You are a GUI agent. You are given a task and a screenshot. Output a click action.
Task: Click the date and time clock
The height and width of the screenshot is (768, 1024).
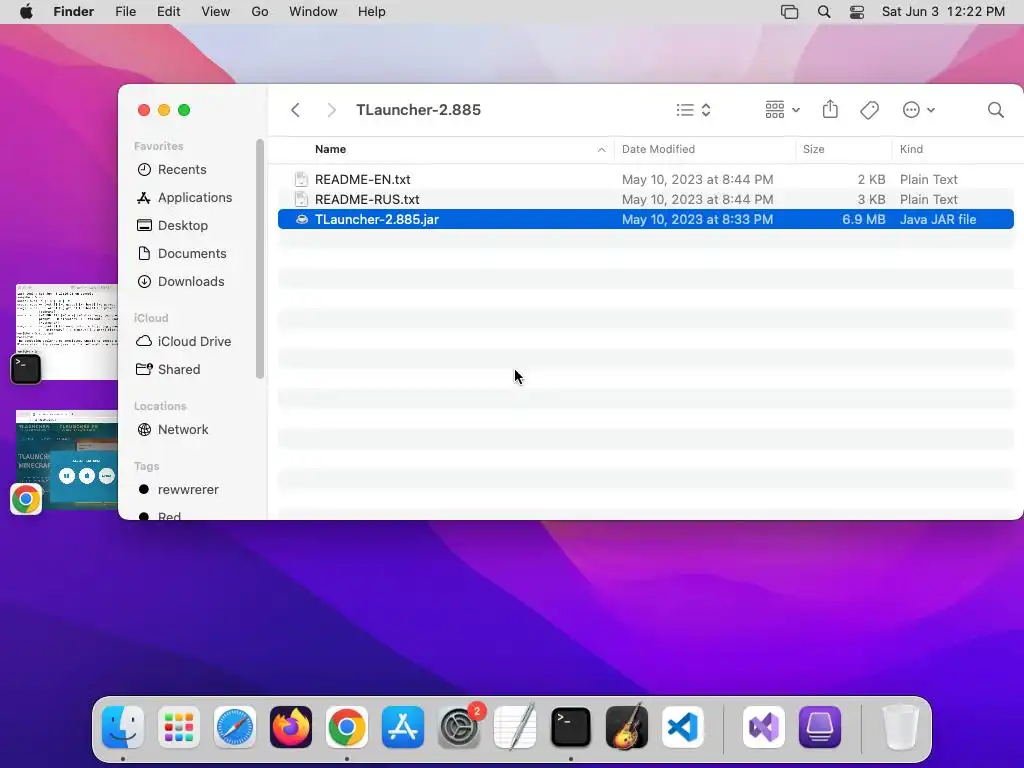pos(943,12)
